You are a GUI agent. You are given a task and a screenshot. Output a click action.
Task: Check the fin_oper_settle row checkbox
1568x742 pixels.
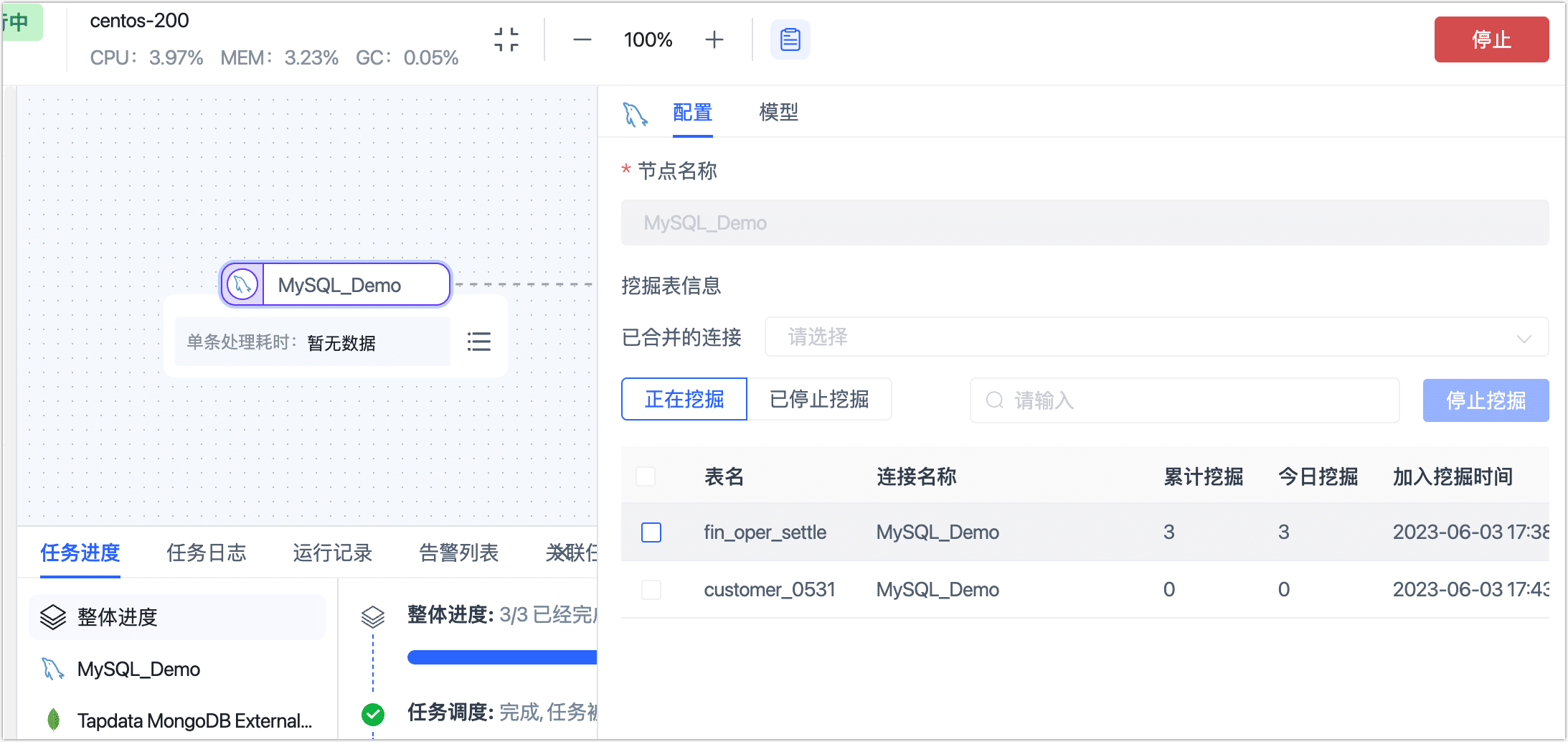[651, 532]
